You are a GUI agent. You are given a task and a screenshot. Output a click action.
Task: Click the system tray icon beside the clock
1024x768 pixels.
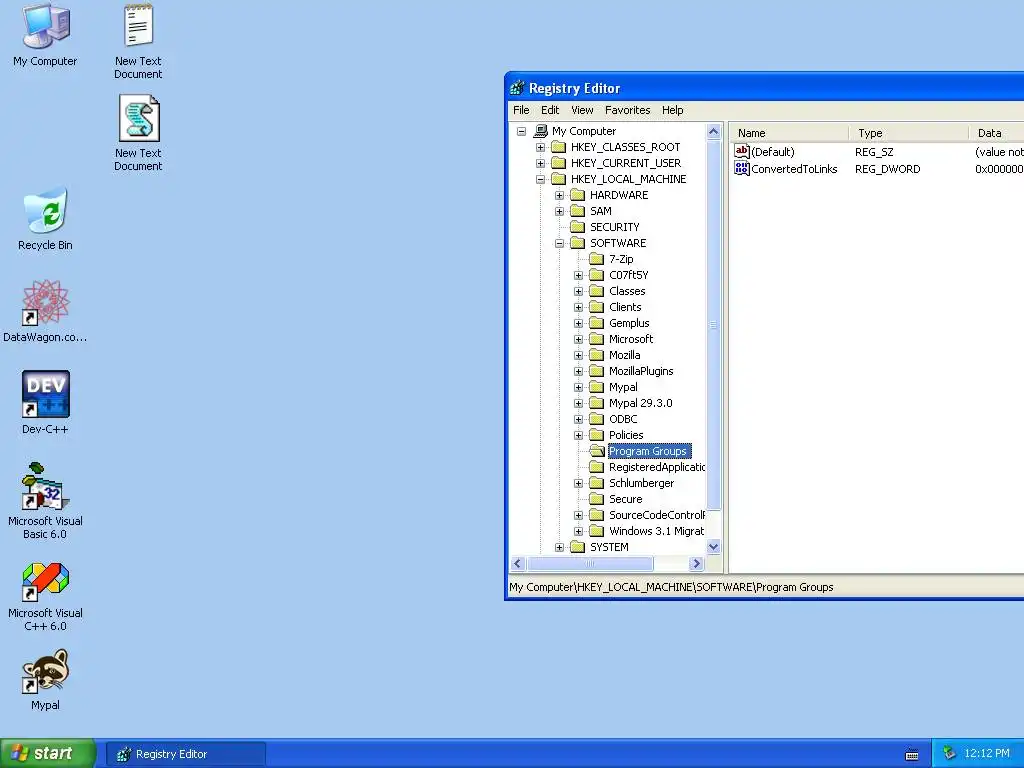click(950, 754)
